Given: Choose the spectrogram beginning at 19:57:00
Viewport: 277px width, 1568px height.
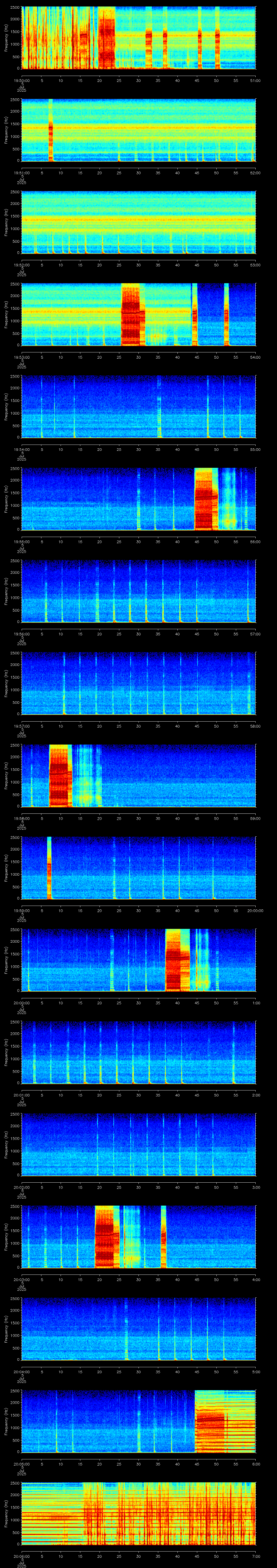Looking at the screenshot, I should [139, 683].
